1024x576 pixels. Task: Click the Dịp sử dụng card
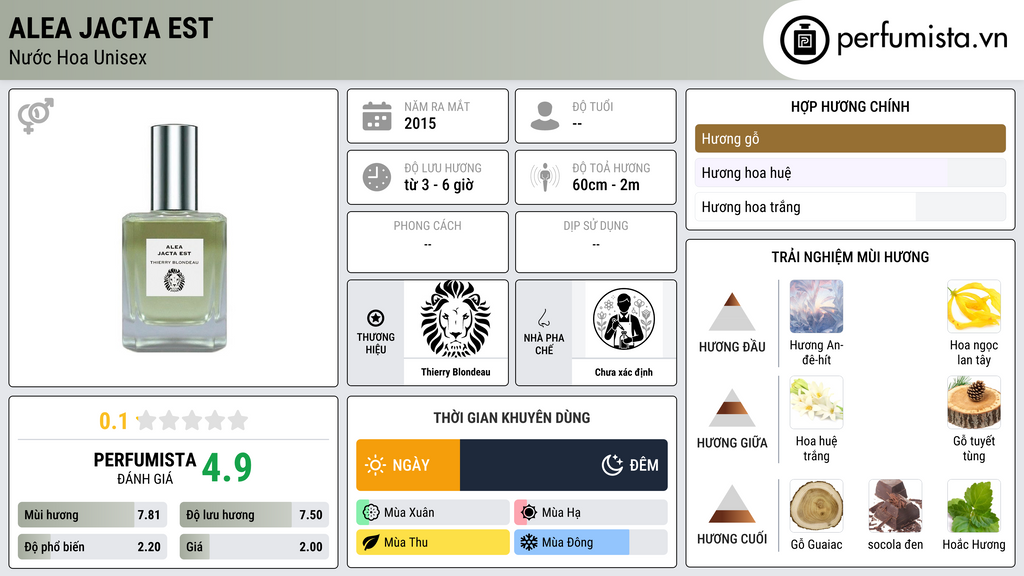(x=596, y=242)
